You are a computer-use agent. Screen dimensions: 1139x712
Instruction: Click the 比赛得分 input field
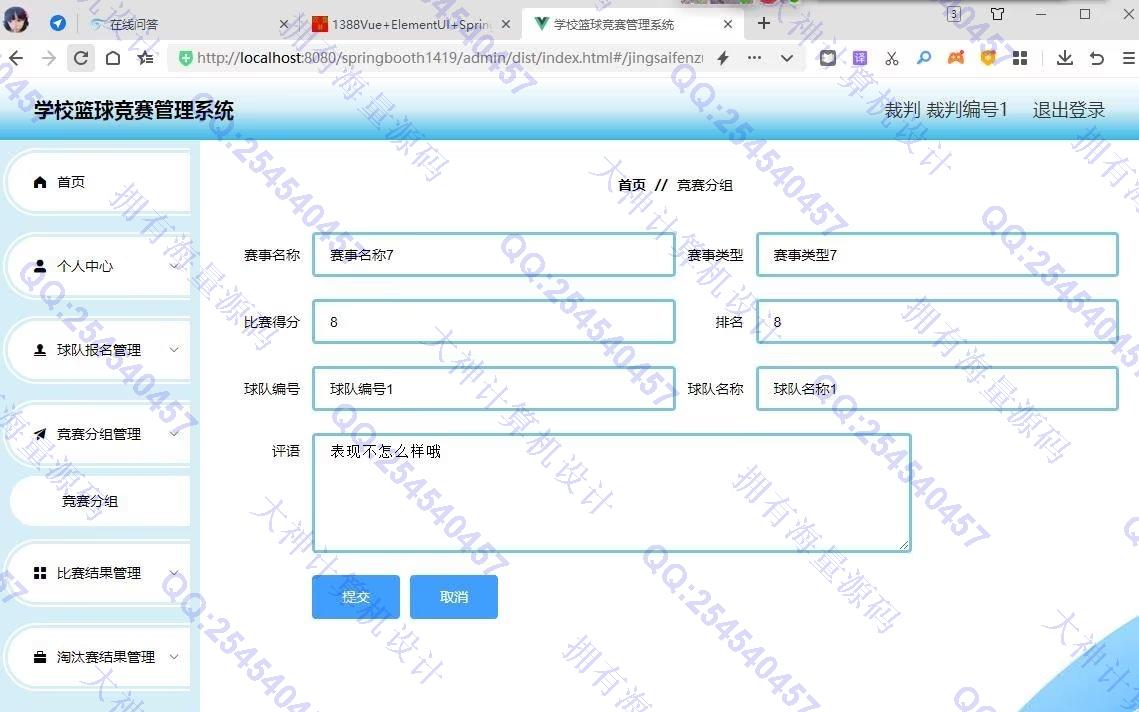494,322
